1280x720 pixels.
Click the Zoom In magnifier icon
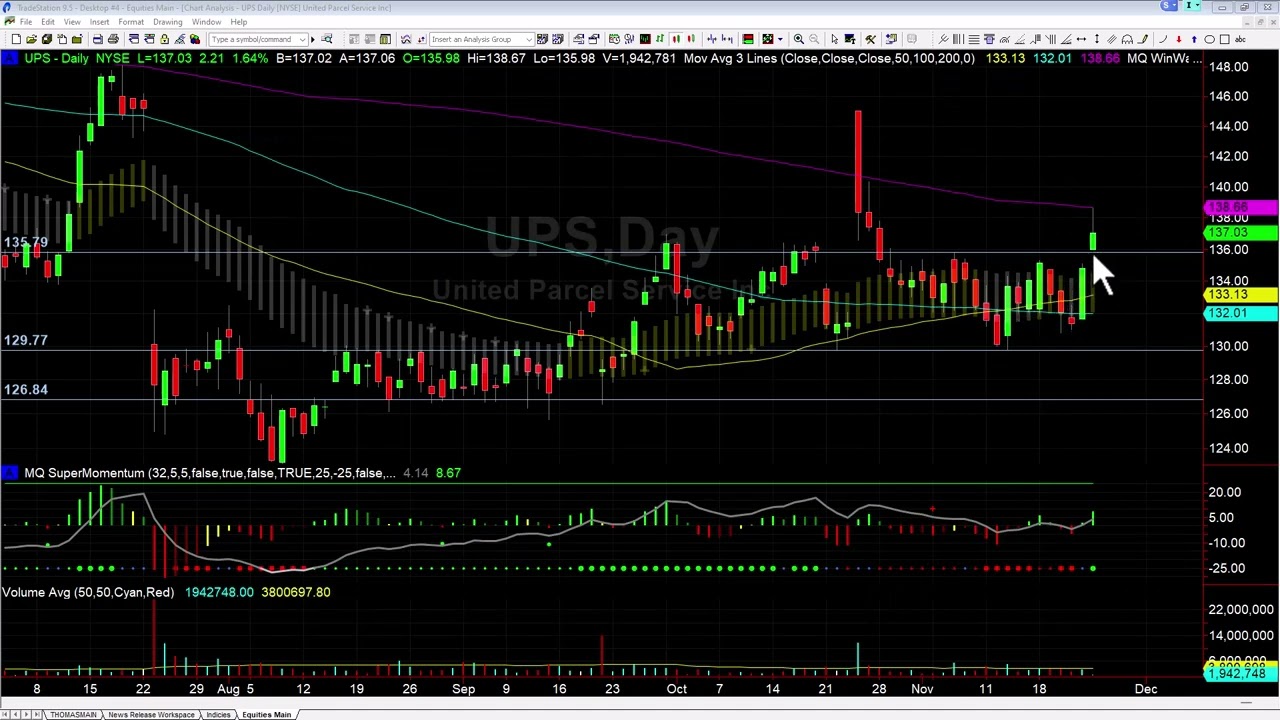799,39
